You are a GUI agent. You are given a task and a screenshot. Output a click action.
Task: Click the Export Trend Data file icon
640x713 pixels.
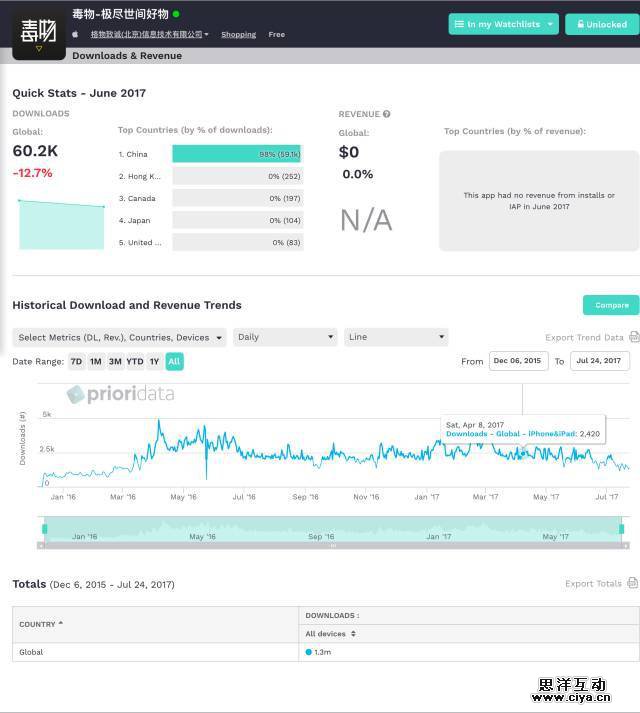pyautogui.click(x=634, y=337)
